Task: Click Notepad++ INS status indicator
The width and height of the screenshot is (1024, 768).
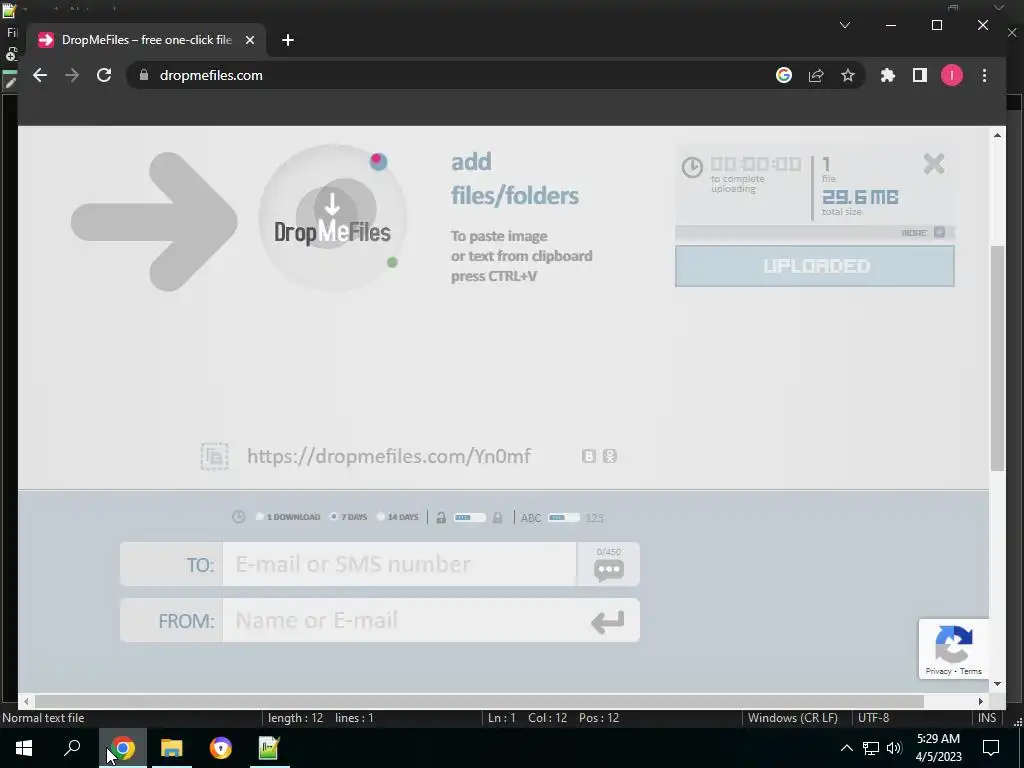Action: 987,718
